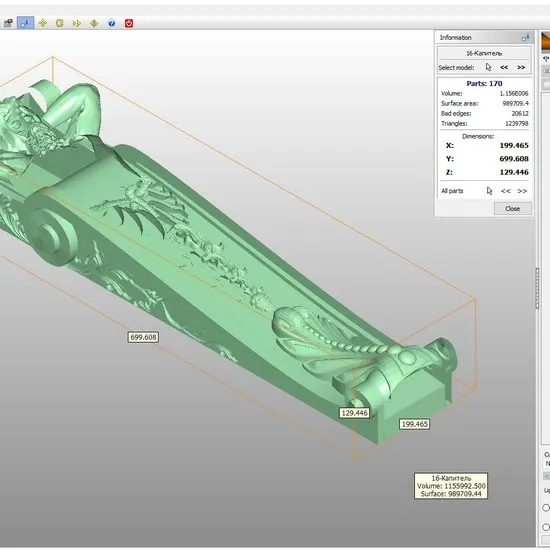The width and height of the screenshot is (550, 550).
Task: Close the Information panel with Close button
Action: [x=512, y=209]
